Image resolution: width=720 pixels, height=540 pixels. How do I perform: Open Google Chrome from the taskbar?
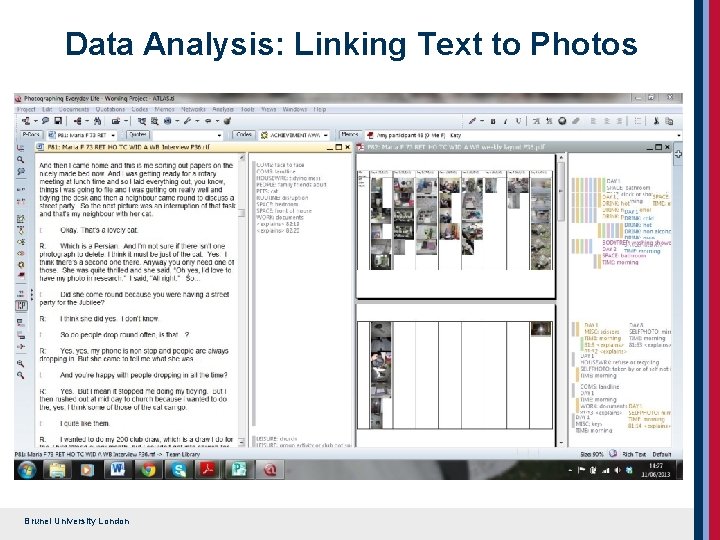coord(148,470)
